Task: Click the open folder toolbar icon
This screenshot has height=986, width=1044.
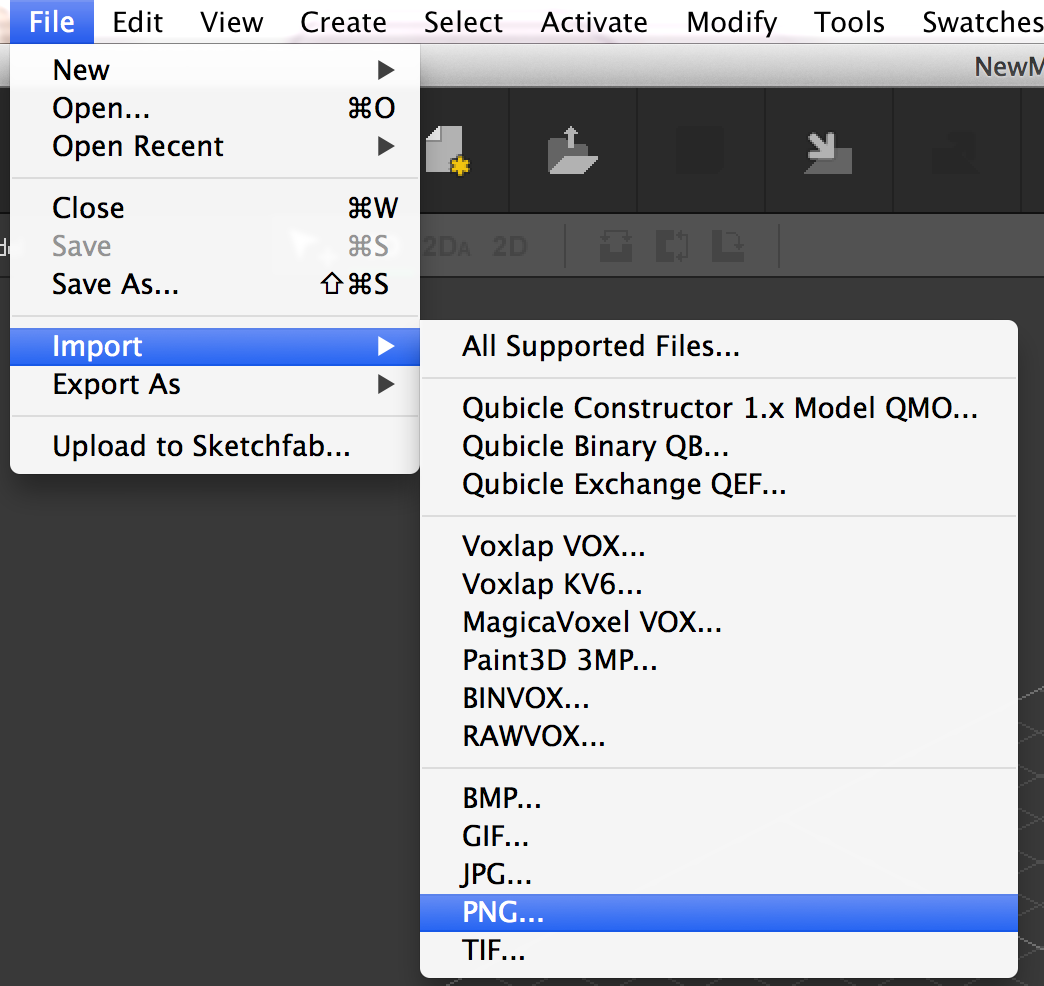Action: coord(572,150)
